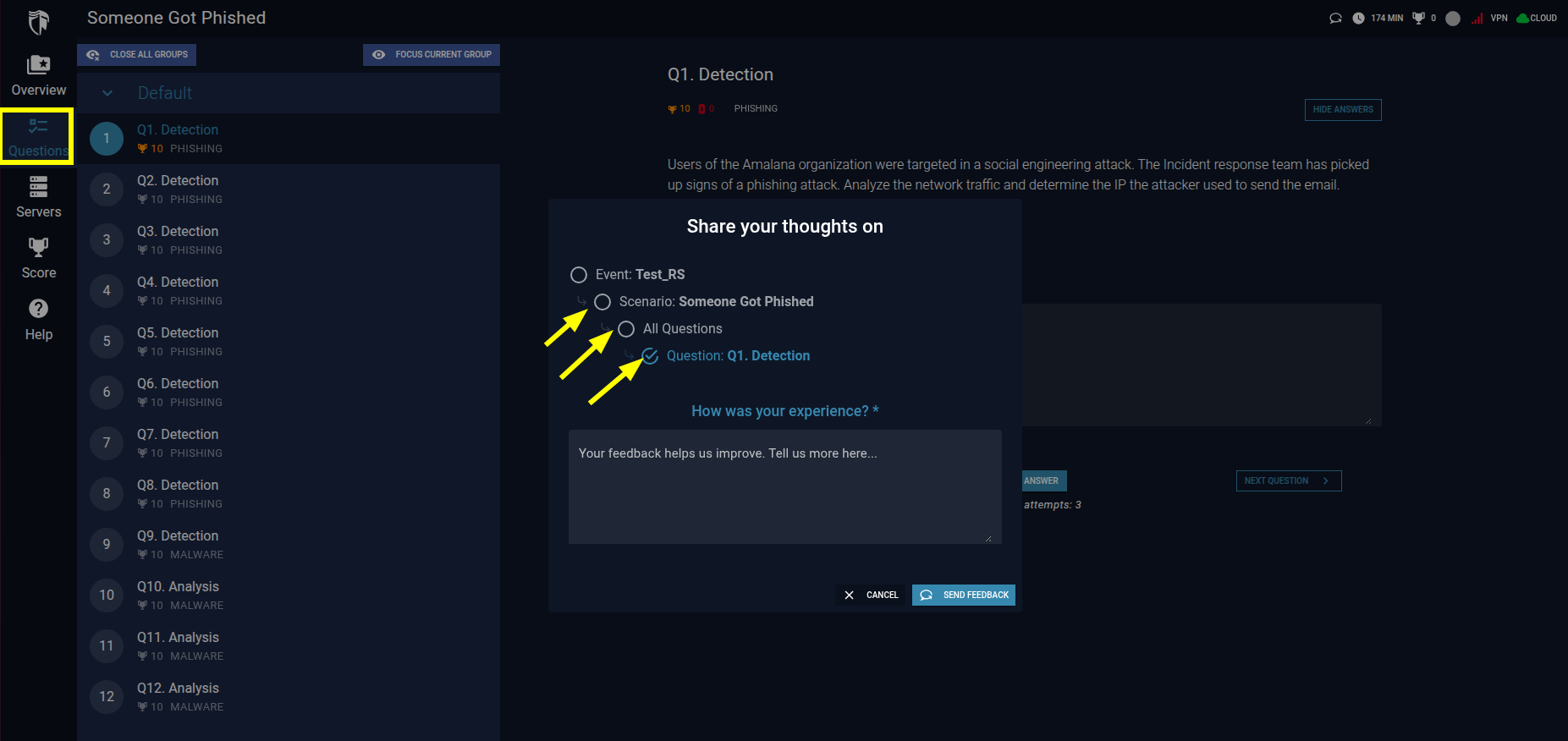Click the Send Feedback button
This screenshot has height=741, width=1568.
pos(964,595)
